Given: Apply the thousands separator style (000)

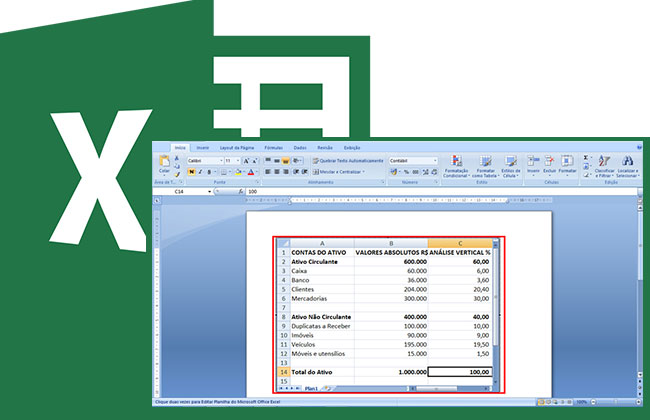Looking at the screenshot, I should (415, 172).
